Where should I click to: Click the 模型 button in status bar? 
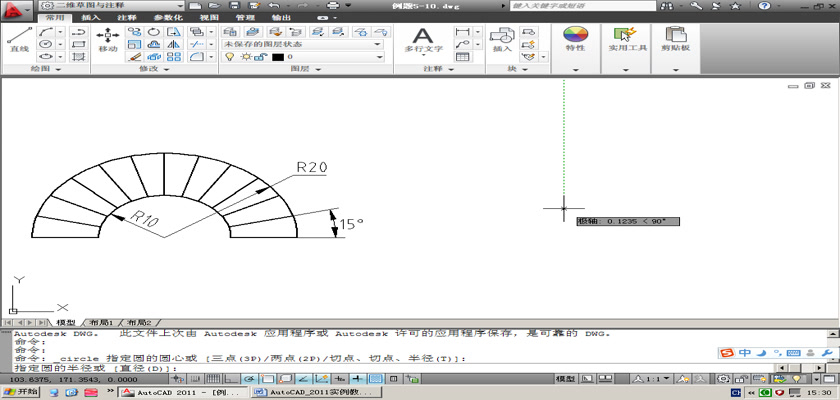(565, 379)
